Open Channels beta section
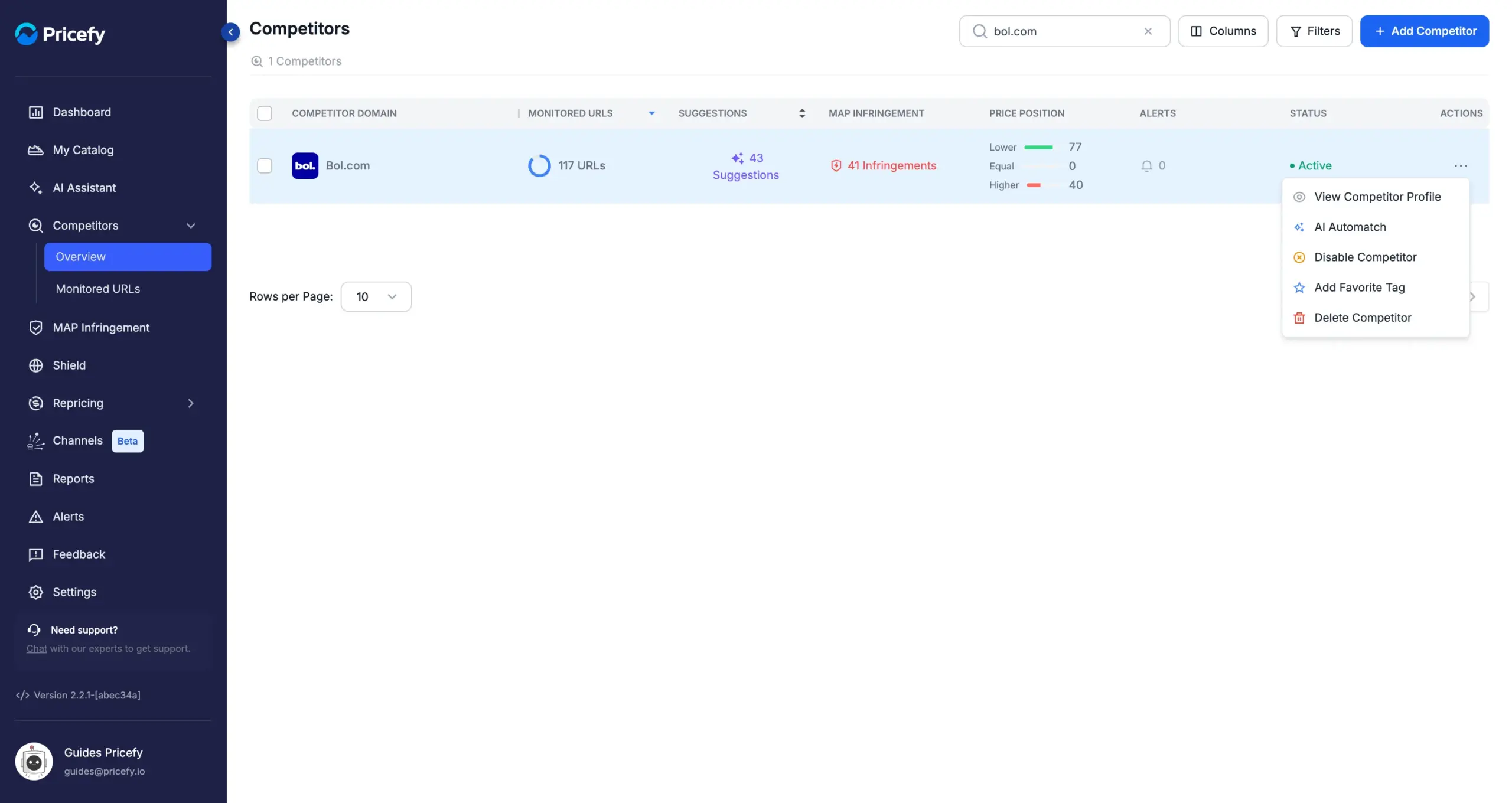Screen dimensions: 1512x803 77,440
